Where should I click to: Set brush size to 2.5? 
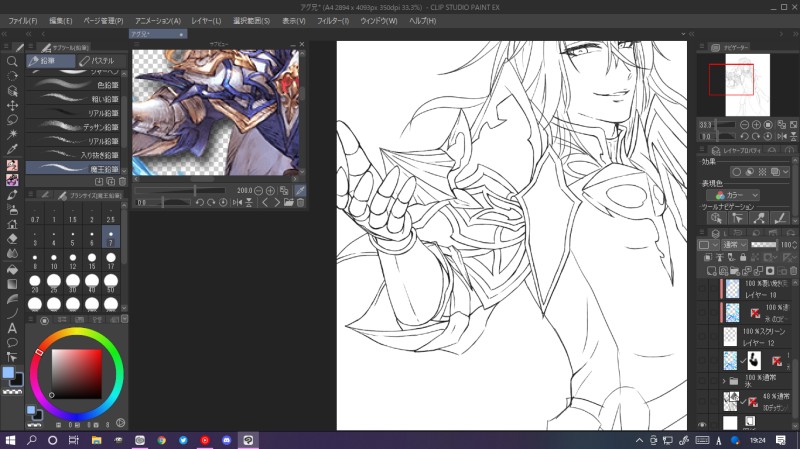coord(111,215)
